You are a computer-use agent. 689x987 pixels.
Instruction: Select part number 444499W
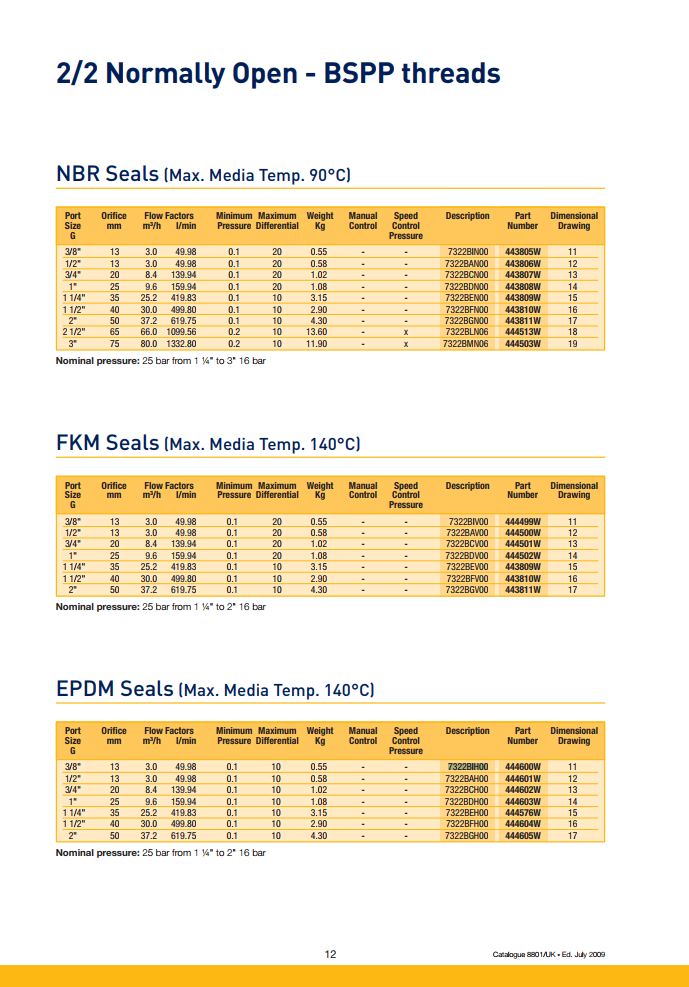(x=522, y=522)
